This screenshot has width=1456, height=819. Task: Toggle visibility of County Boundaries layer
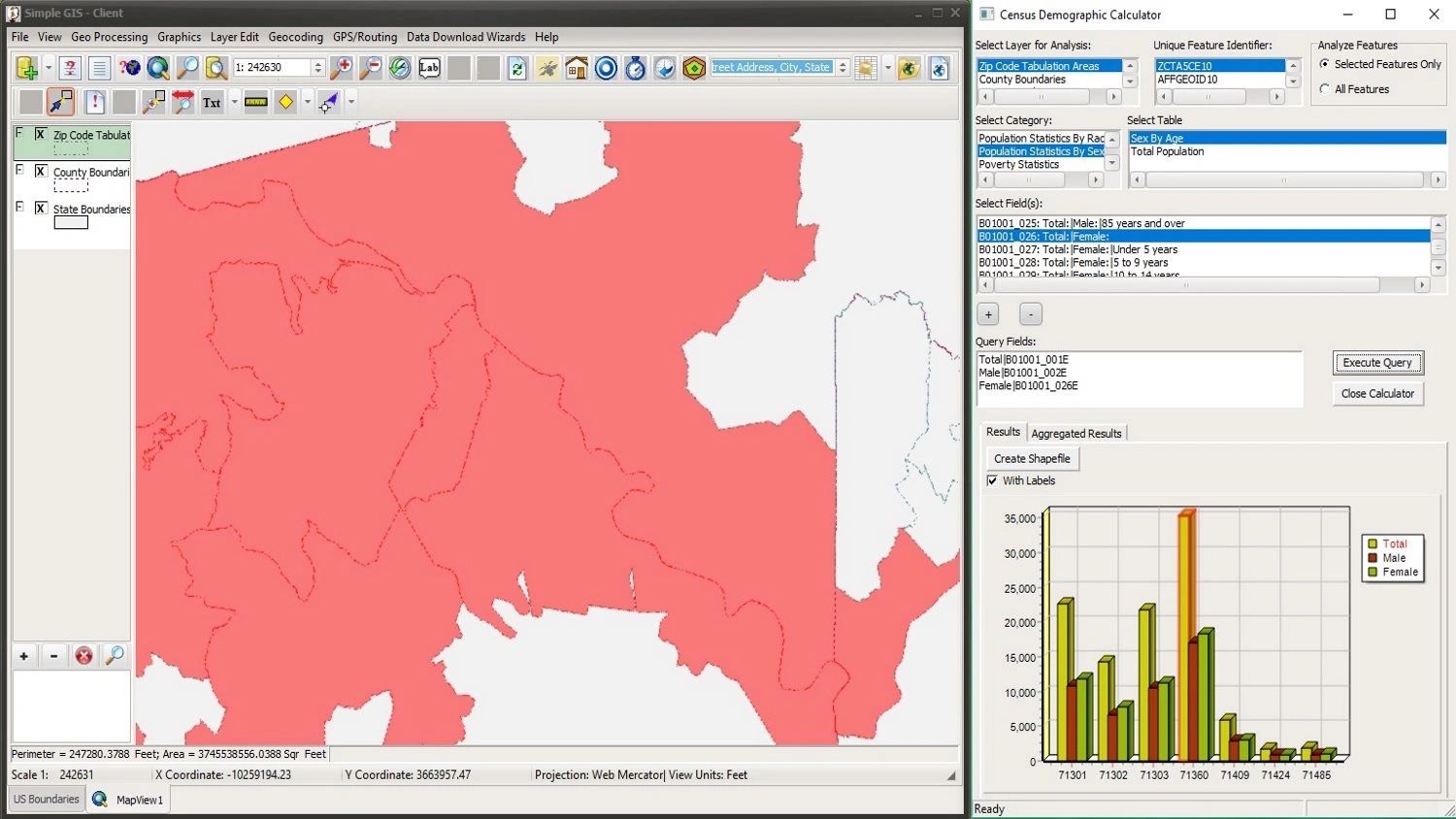pyautogui.click(x=41, y=171)
